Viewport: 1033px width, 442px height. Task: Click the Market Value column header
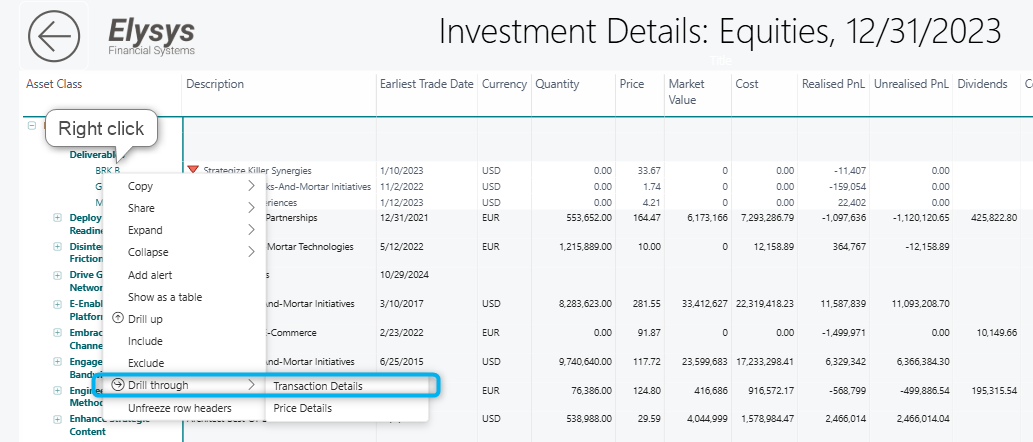click(686, 92)
